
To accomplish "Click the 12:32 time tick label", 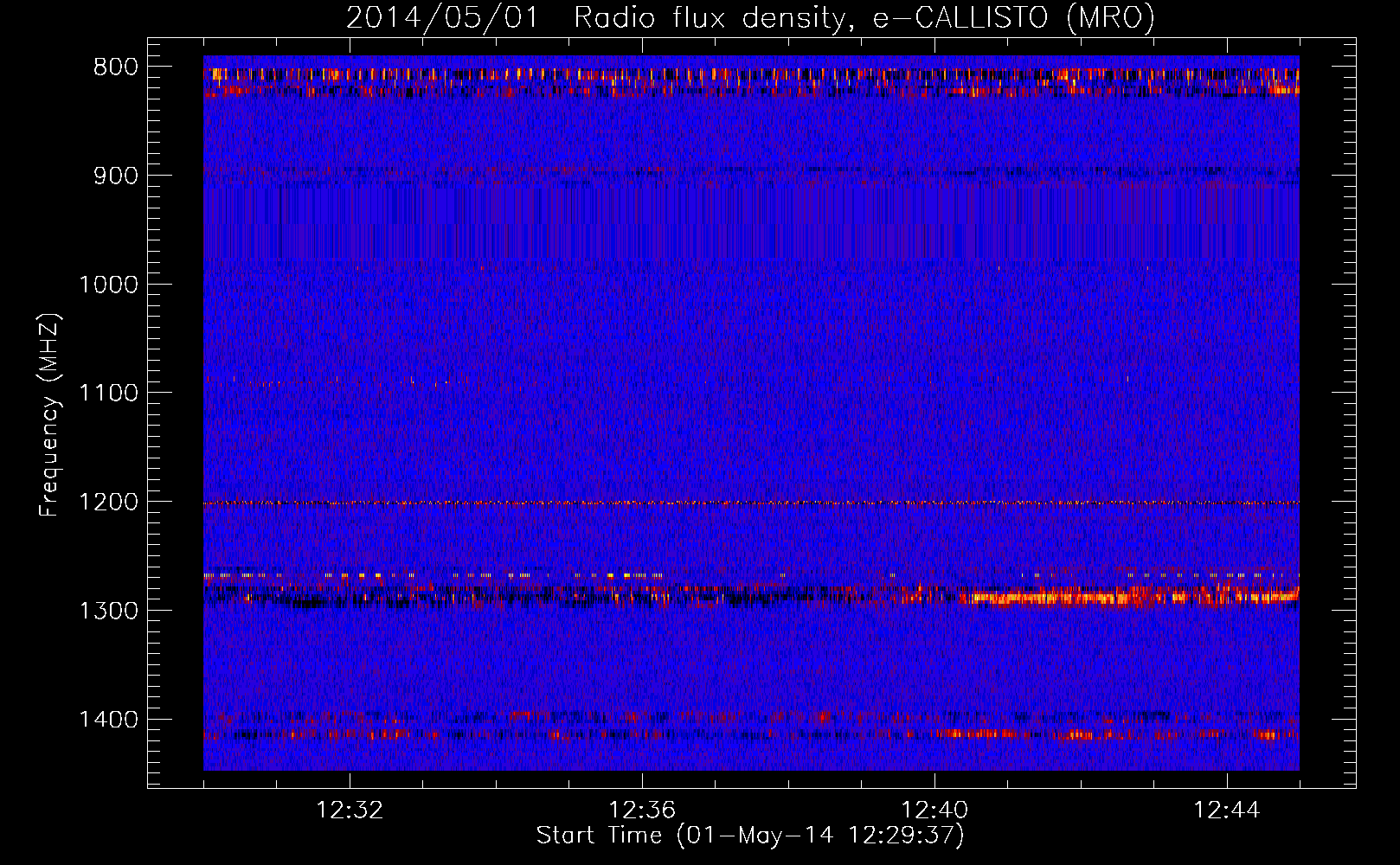I will point(350,811).
